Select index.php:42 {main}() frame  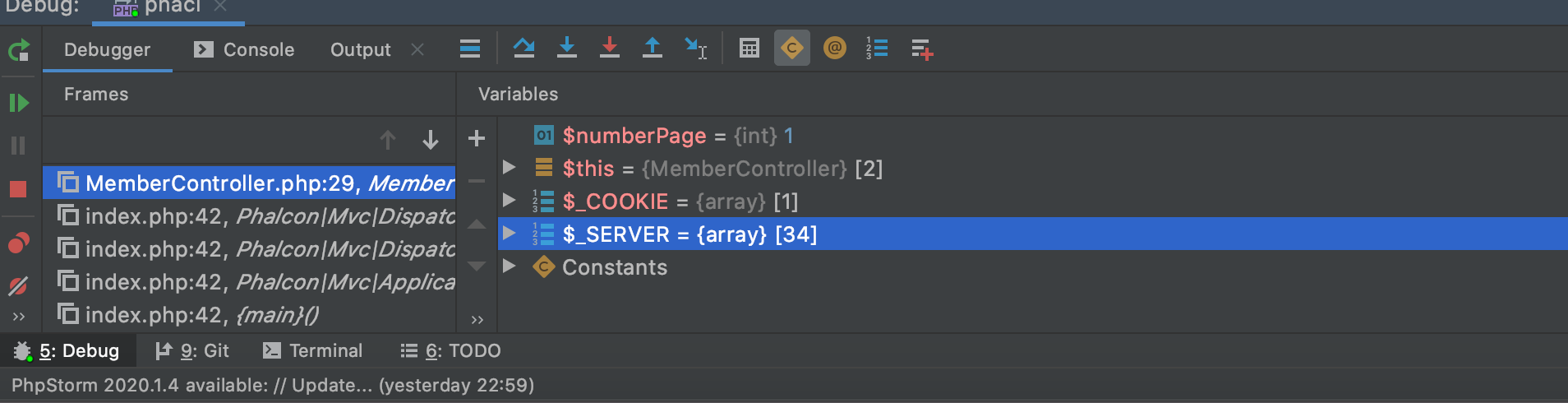(x=249, y=314)
